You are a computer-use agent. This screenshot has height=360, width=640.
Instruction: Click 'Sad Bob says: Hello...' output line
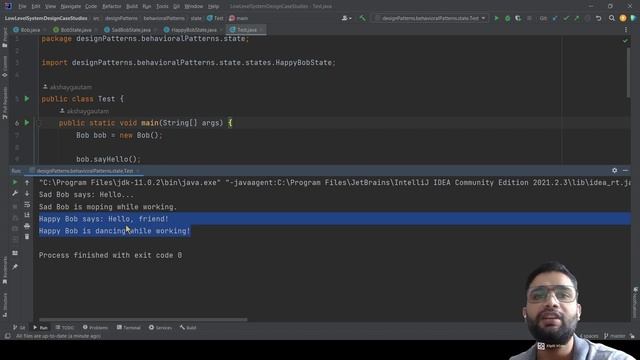86,195
